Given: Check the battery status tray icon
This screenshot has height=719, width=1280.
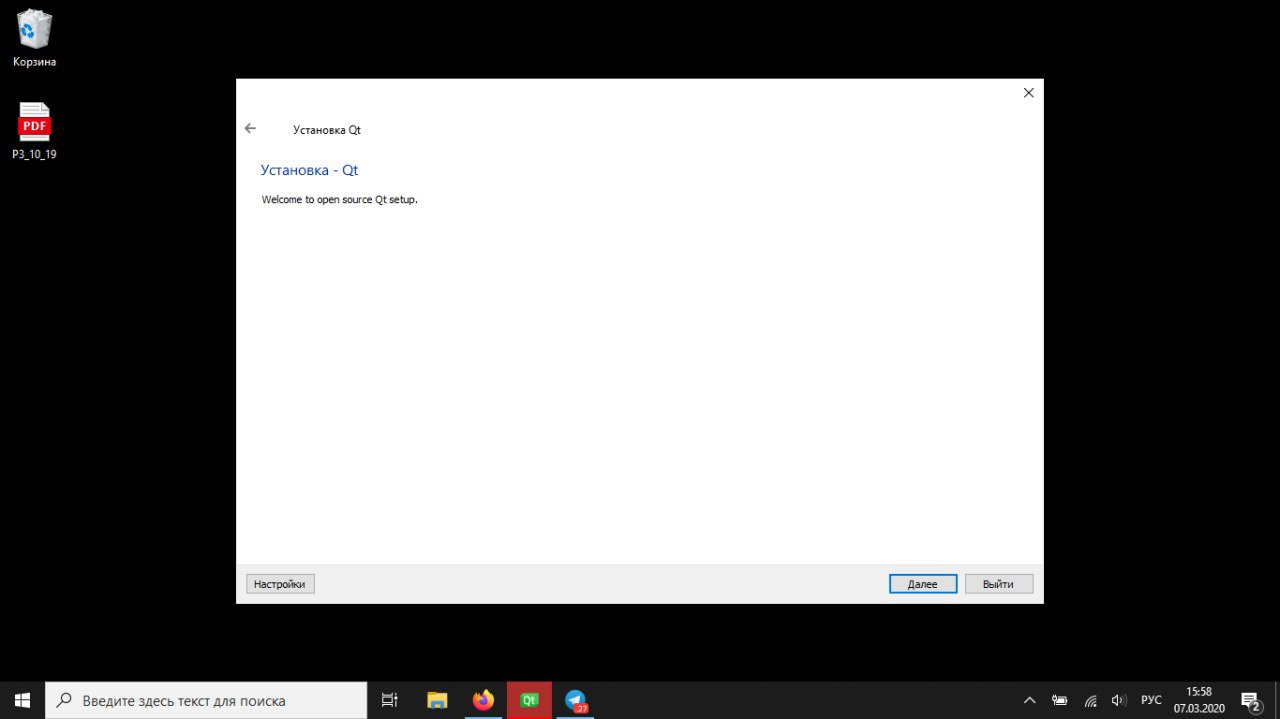Looking at the screenshot, I should coord(1060,700).
